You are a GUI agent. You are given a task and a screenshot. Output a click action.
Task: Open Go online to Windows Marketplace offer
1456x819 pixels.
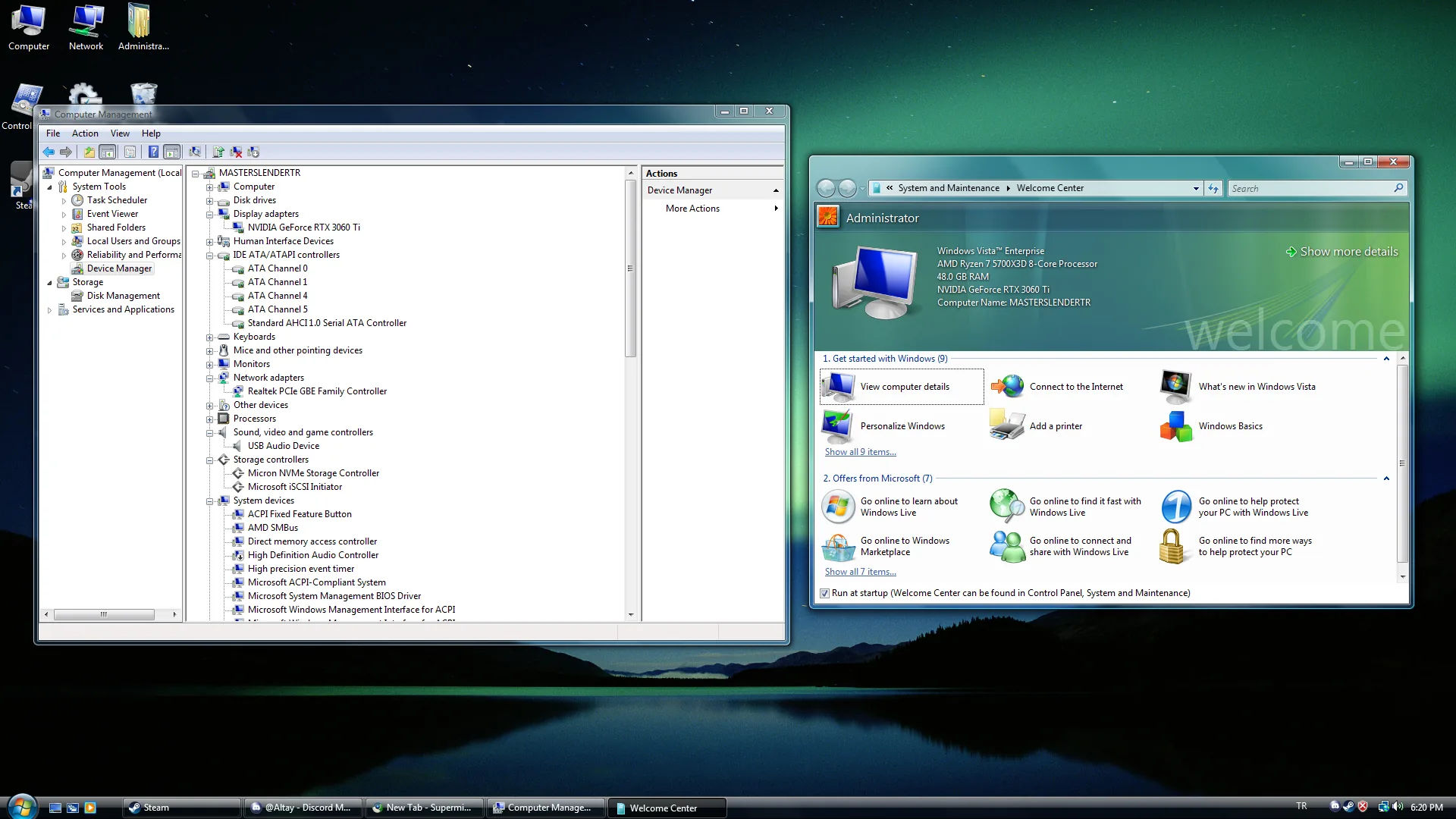(886, 546)
